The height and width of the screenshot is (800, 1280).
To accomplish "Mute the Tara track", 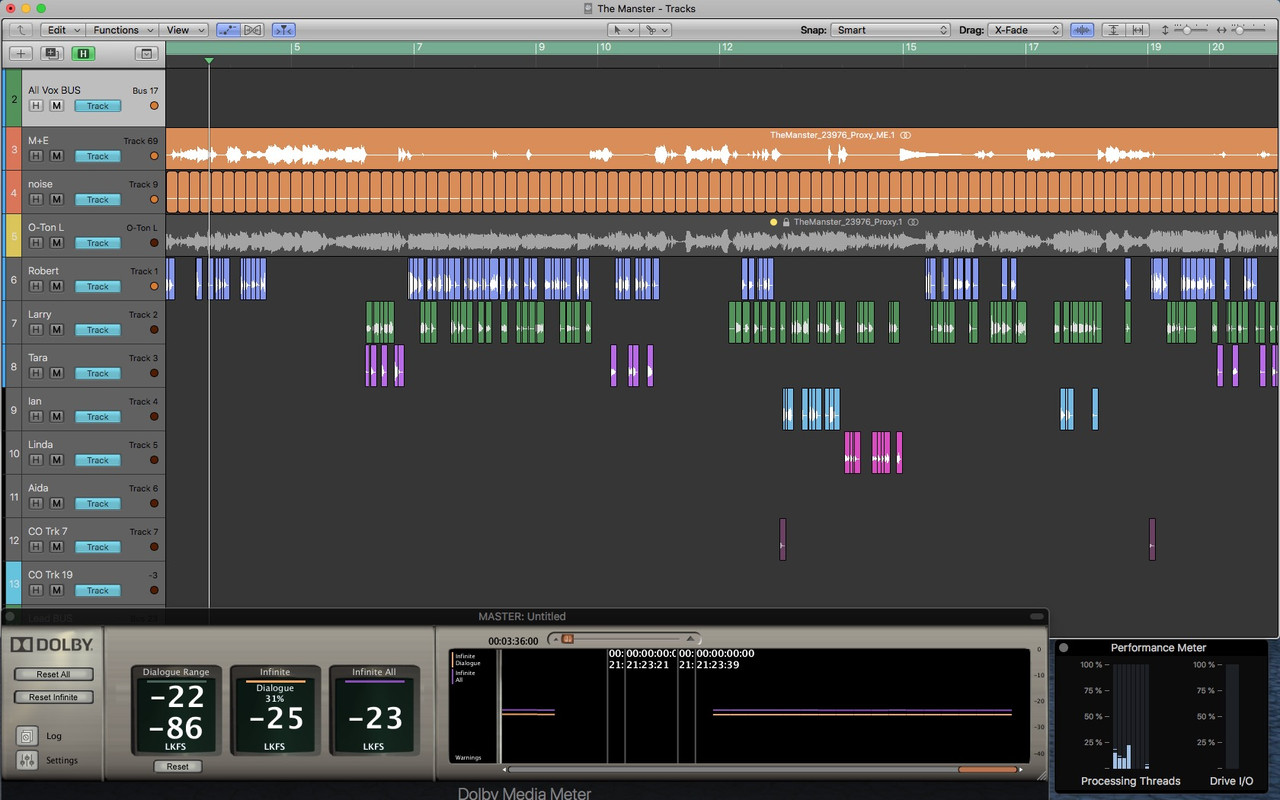I will (57, 373).
